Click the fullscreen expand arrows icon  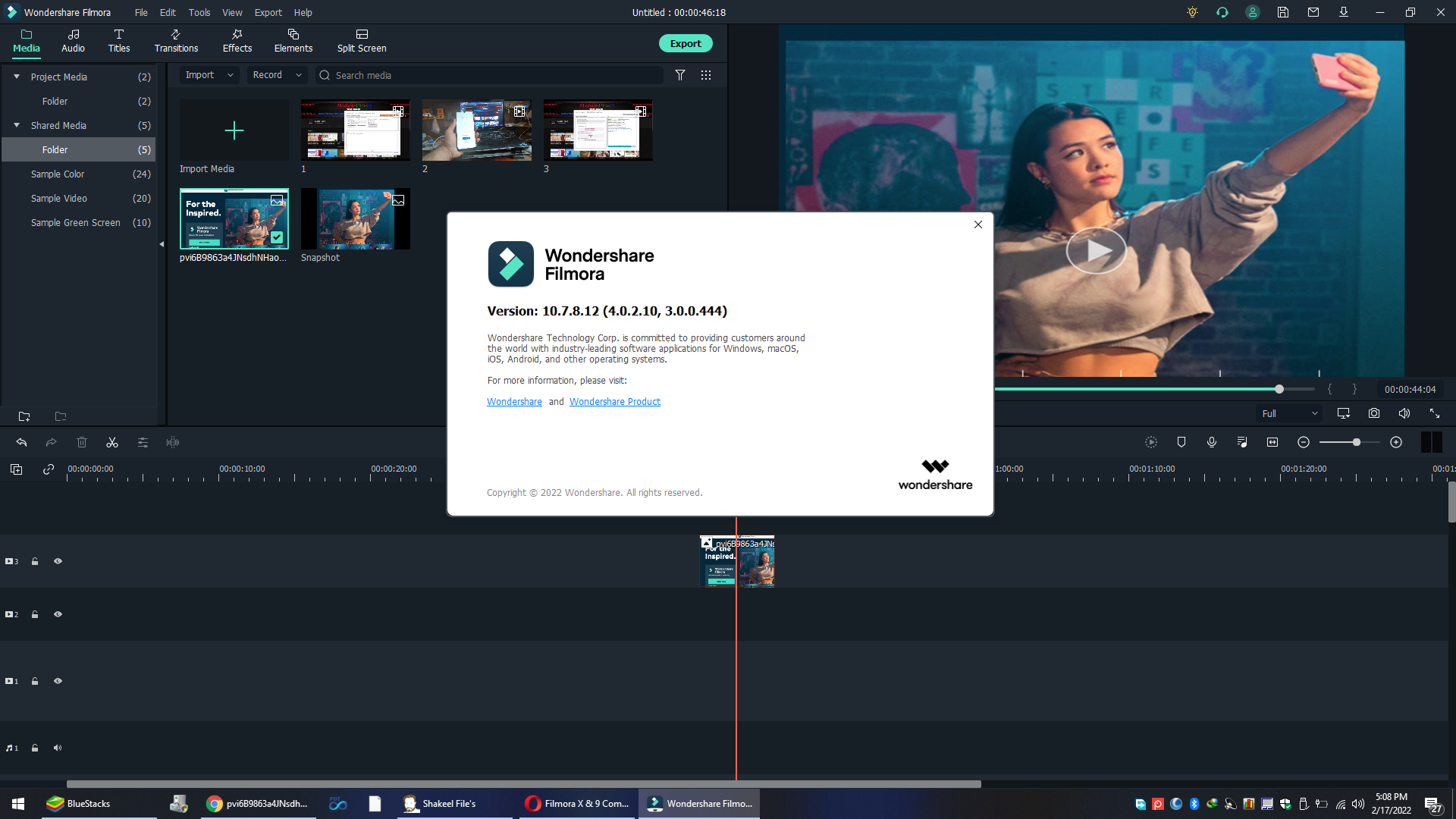coord(1435,413)
